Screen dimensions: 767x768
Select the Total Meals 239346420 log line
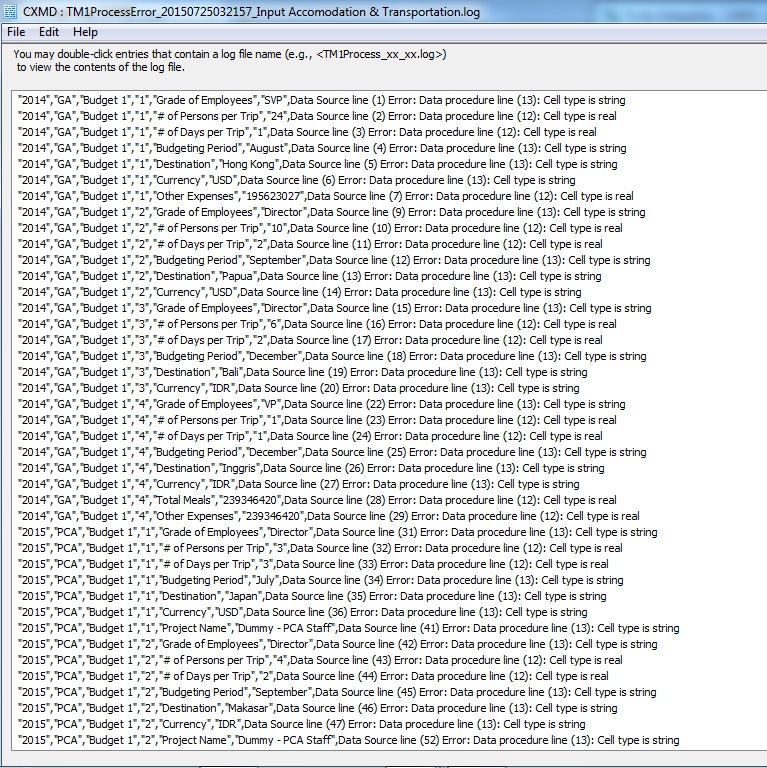point(317,500)
